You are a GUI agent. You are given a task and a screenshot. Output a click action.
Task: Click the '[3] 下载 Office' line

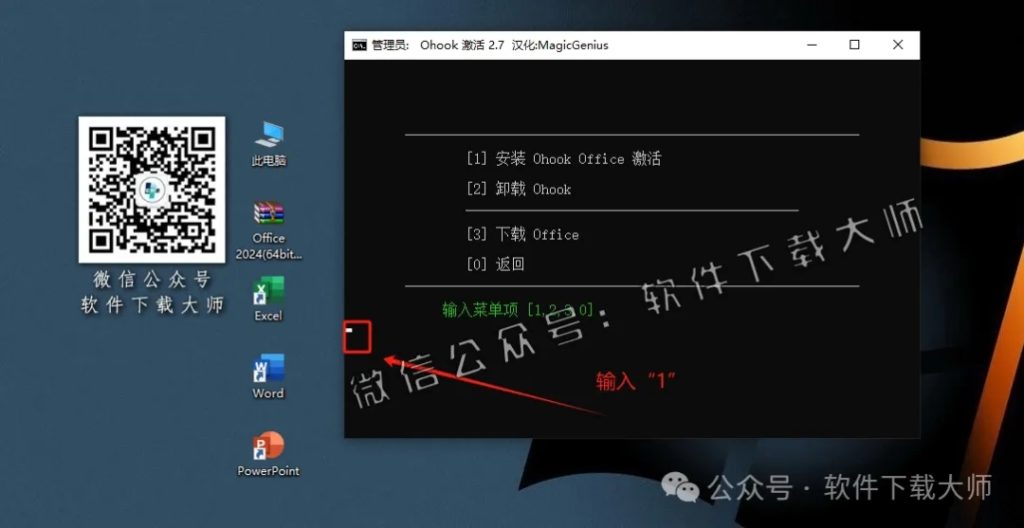pyautogui.click(x=522, y=235)
